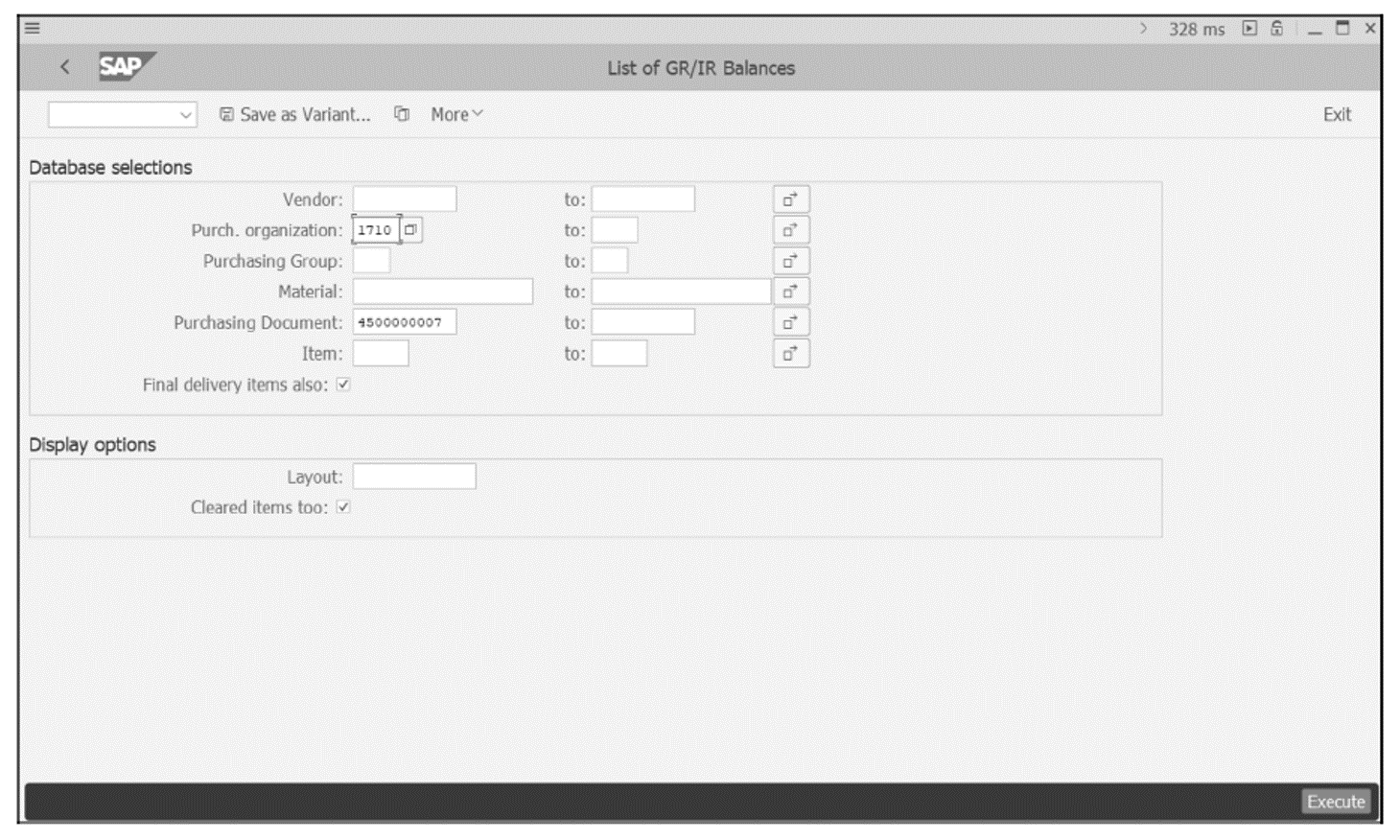The width and height of the screenshot is (1400, 840).
Task: Open multiple selection for Material
Action: click(x=790, y=291)
